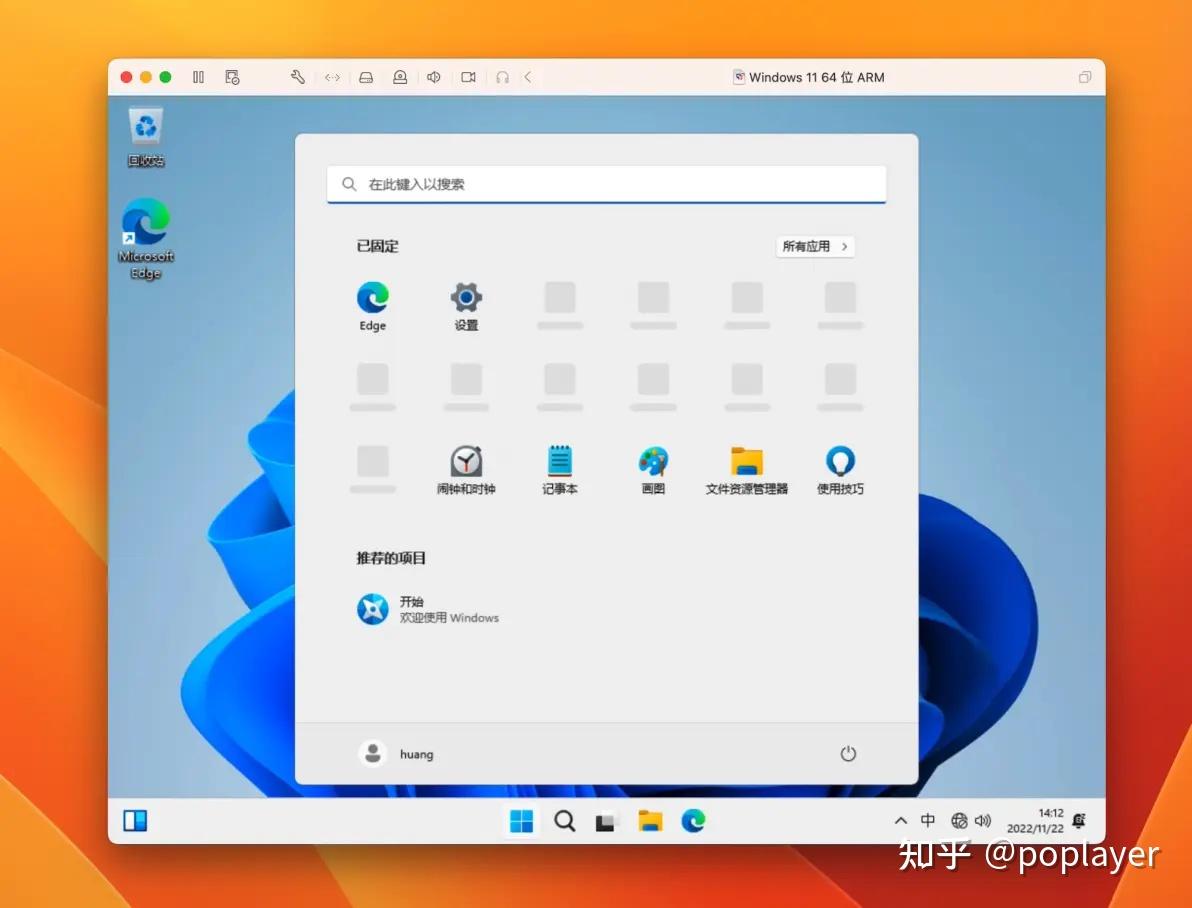Viewport: 1192px width, 908px height.
Task: Open the 记事本 notepad app
Action: 560,470
